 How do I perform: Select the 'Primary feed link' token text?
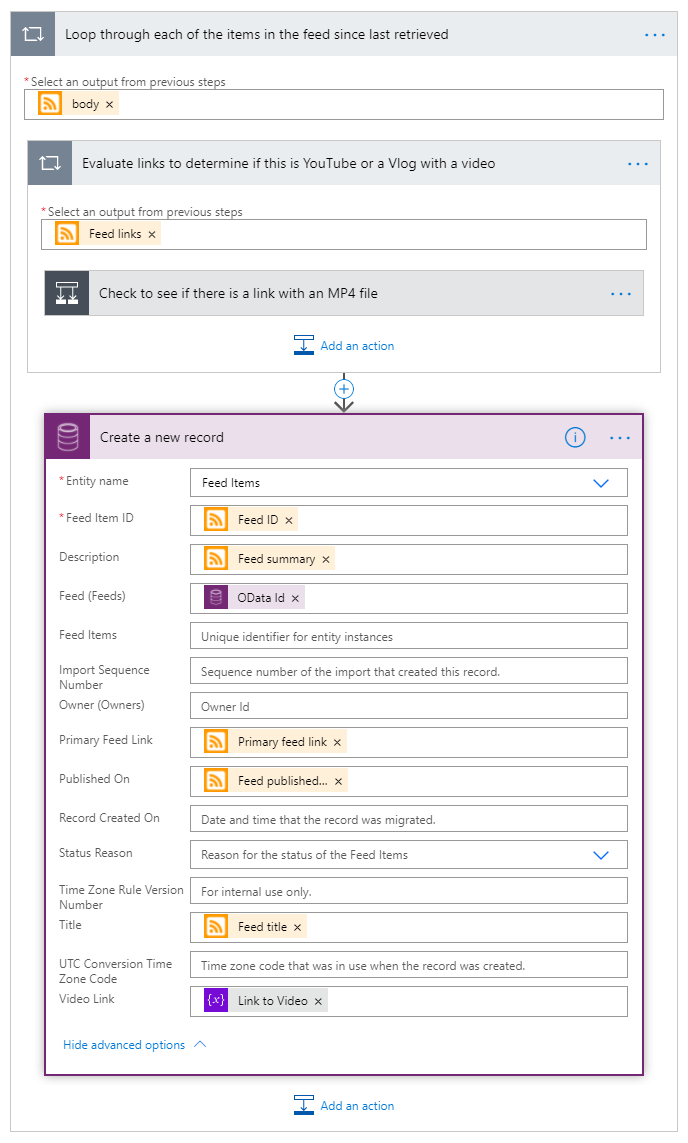coord(282,742)
